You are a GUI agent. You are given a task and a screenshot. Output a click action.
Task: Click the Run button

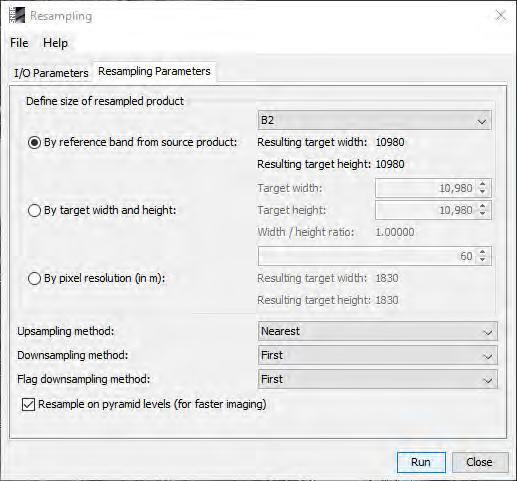[421, 462]
